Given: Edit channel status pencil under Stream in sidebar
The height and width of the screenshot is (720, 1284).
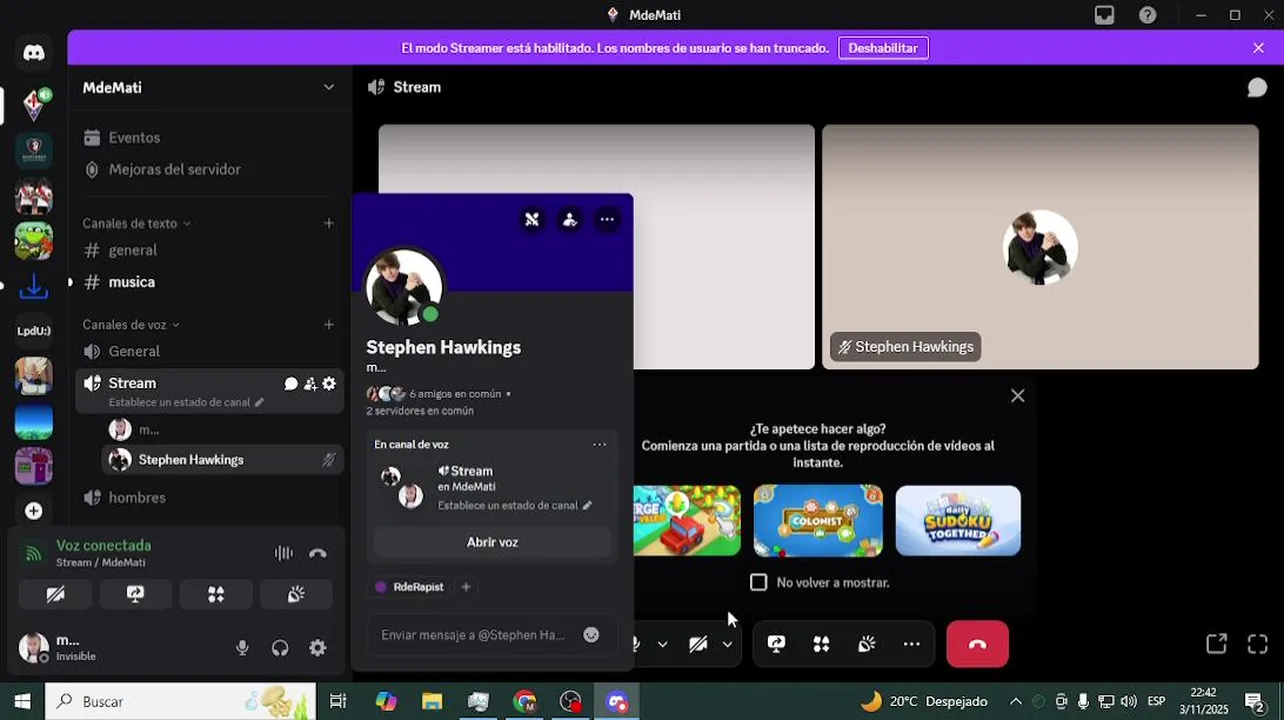Looking at the screenshot, I should pyautogui.click(x=260, y=402).
